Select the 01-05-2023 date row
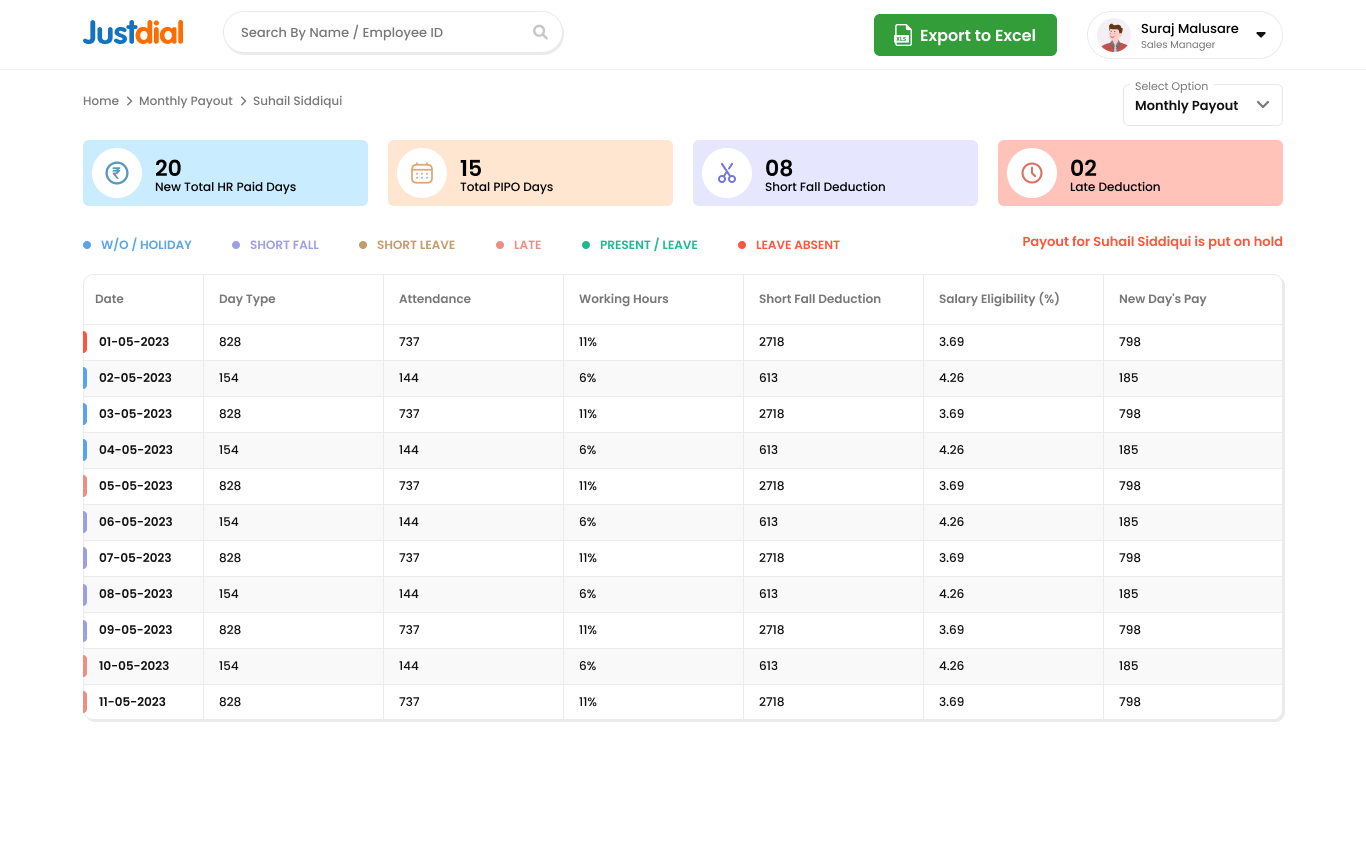This screenshot has height=850, width=1366. [683, 342]
